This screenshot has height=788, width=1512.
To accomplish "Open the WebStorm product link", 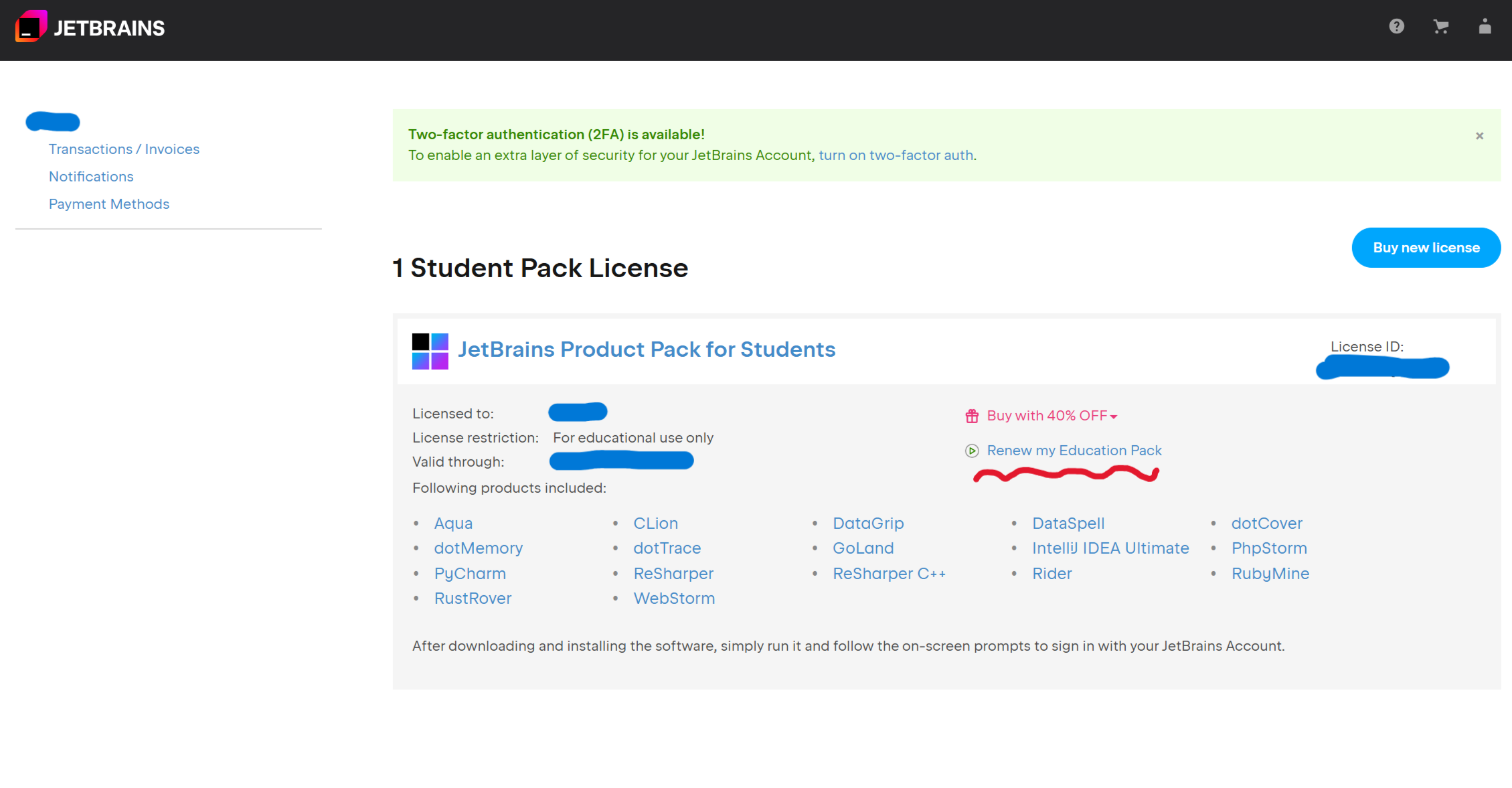I will (673, 599).
